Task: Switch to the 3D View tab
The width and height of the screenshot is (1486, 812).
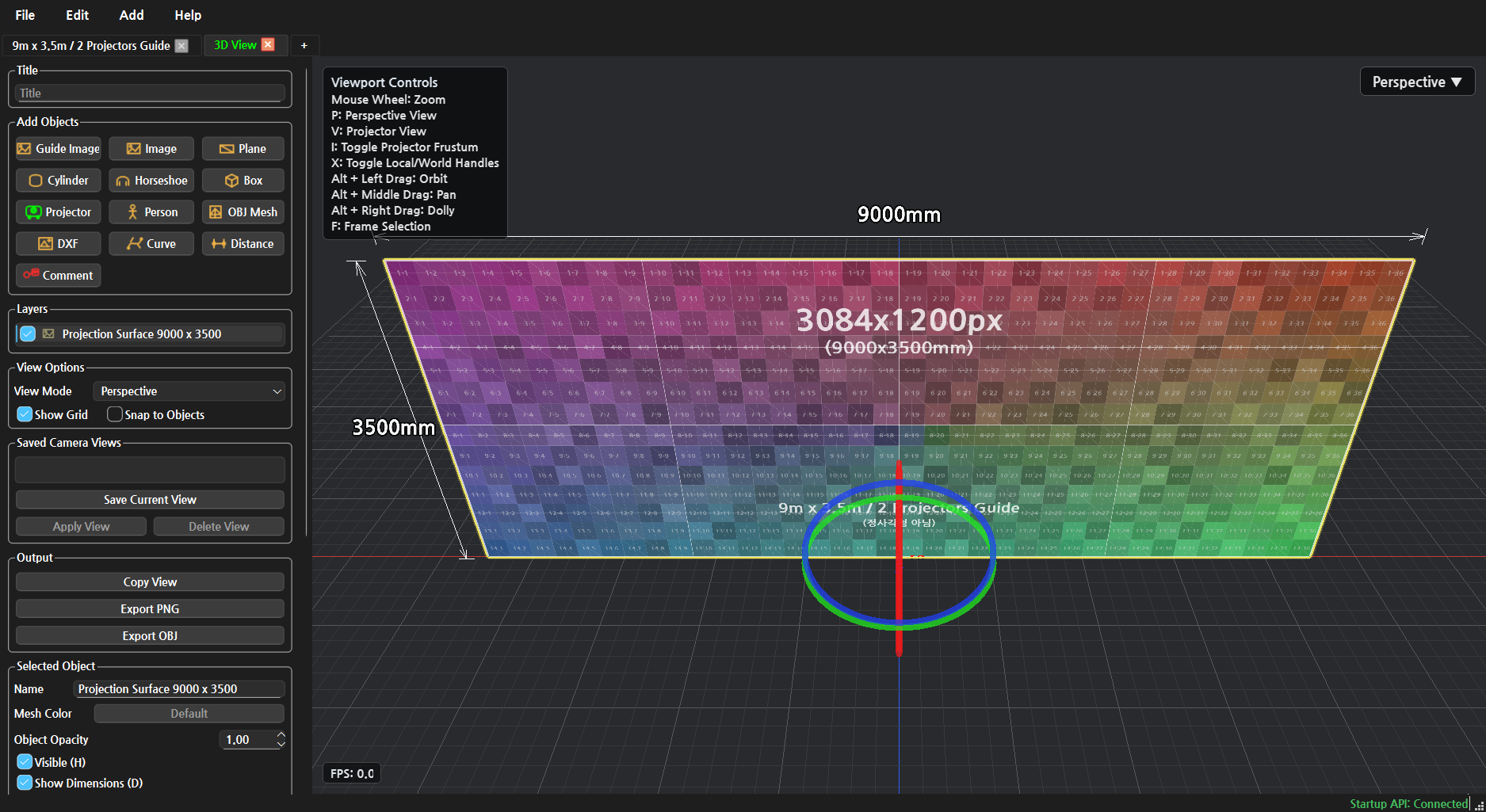Action: [x=235, y=45]
